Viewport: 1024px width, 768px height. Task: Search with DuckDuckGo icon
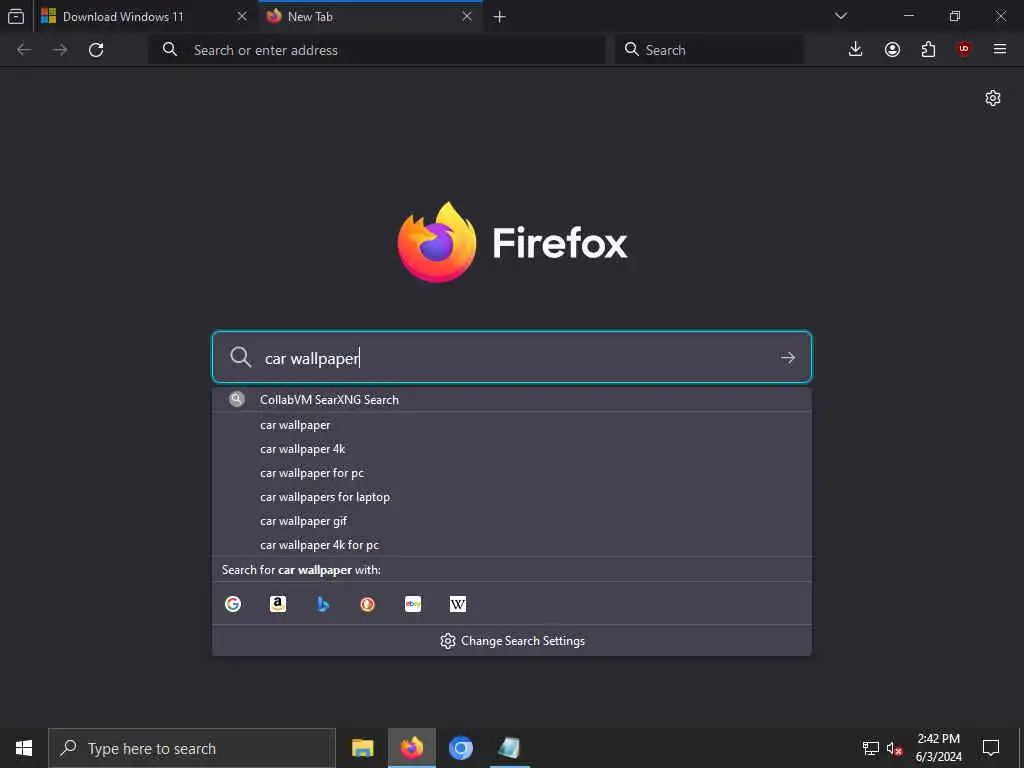click(368, 604)
